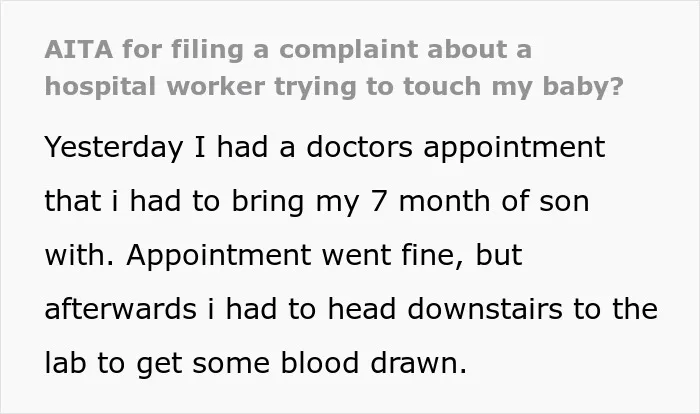Click the post title starting with 'AITA for filing'

tap(333, 68)
